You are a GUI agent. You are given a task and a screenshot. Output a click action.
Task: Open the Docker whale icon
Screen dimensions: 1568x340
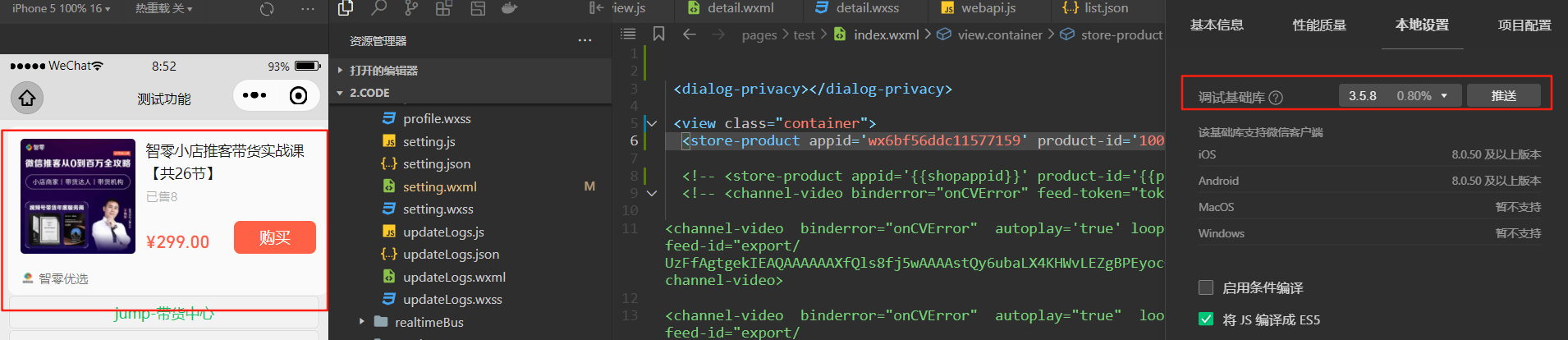click(x=510, y=8)
